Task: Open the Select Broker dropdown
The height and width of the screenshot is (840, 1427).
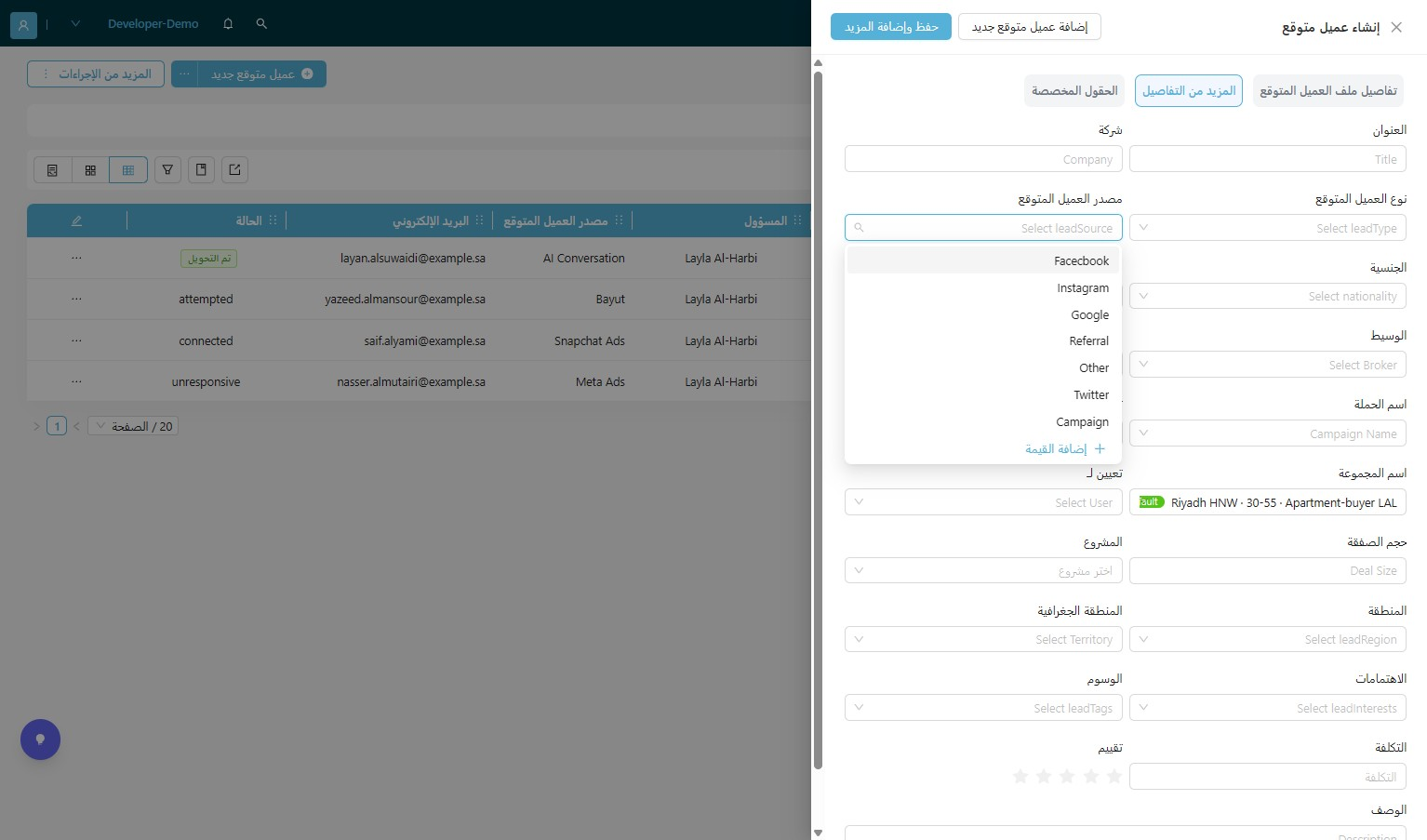Action: click(1267, 365)
